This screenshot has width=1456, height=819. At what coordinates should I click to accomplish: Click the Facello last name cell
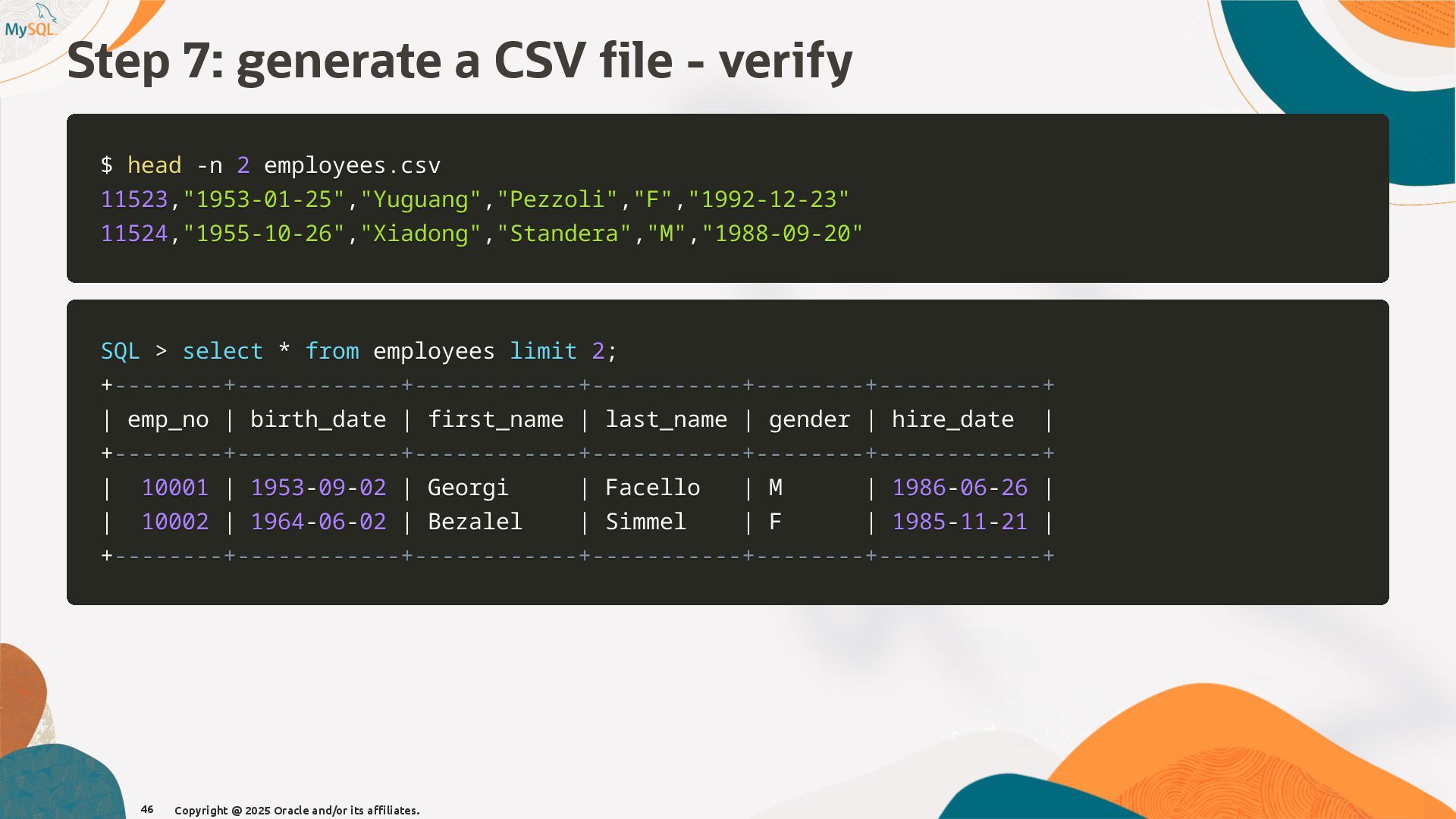[652, 488]
